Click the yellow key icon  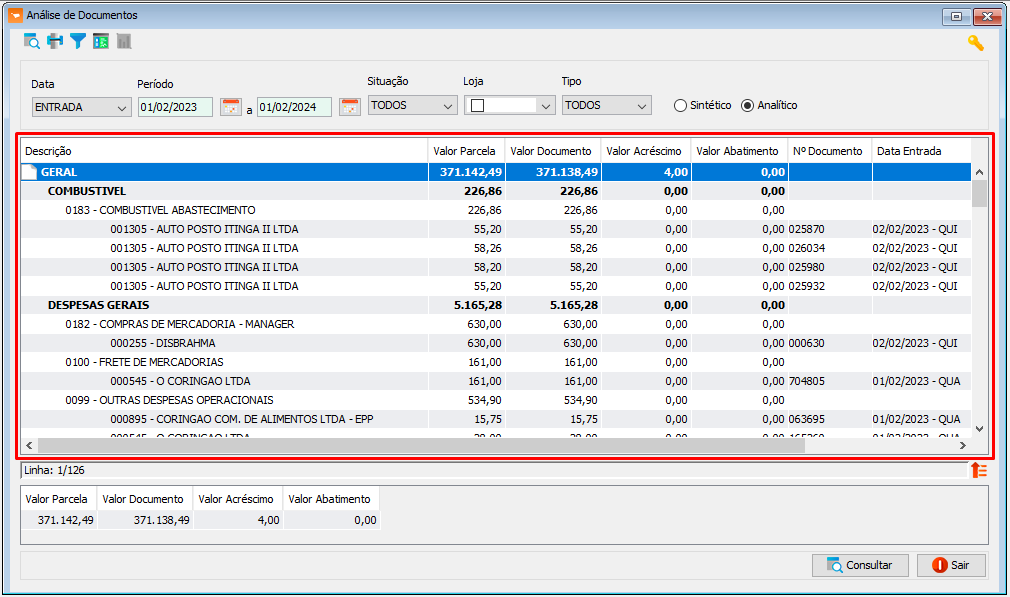[976, 43]
